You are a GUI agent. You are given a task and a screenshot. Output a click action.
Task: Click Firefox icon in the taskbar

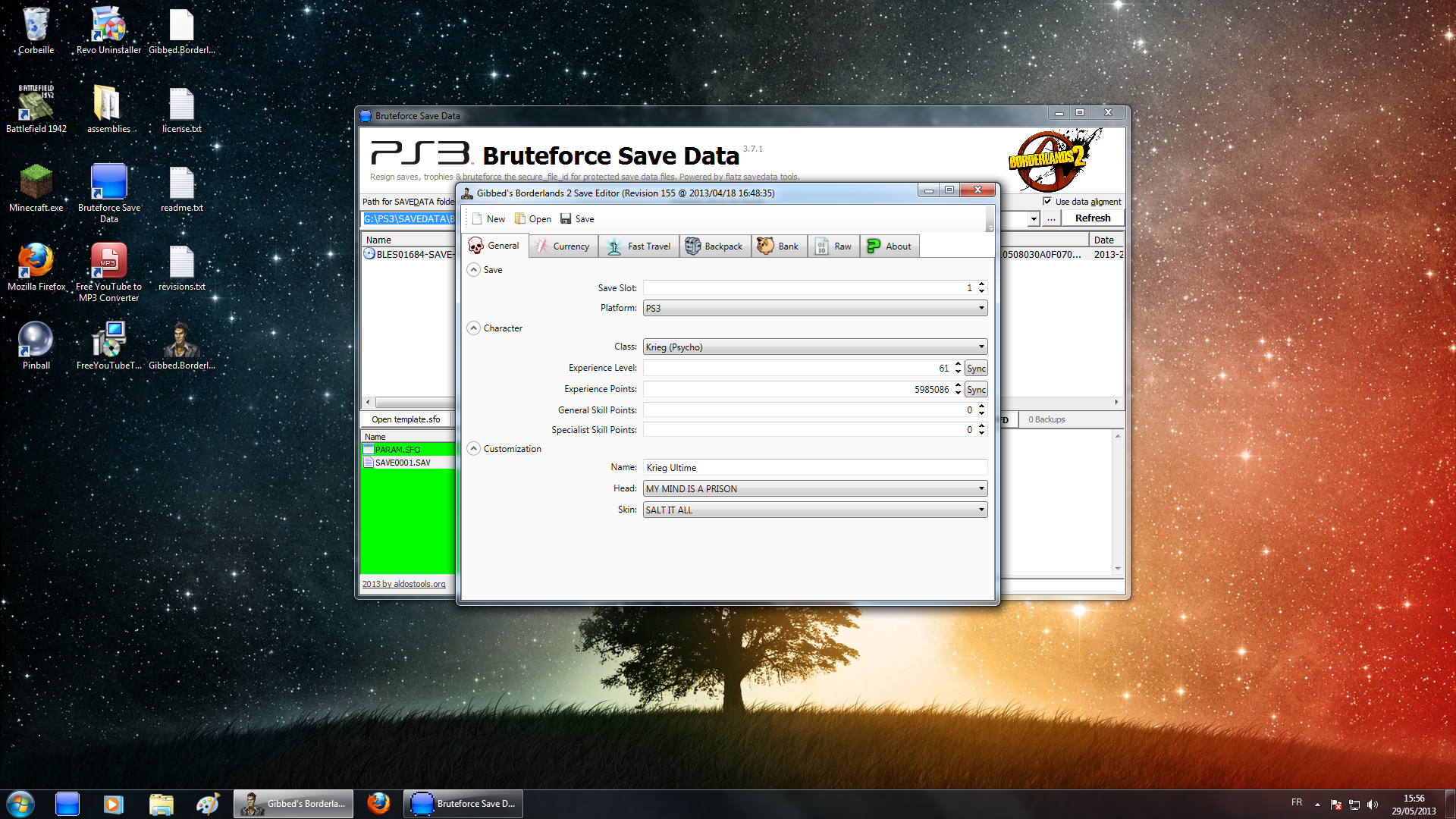(x=378, y=804)
